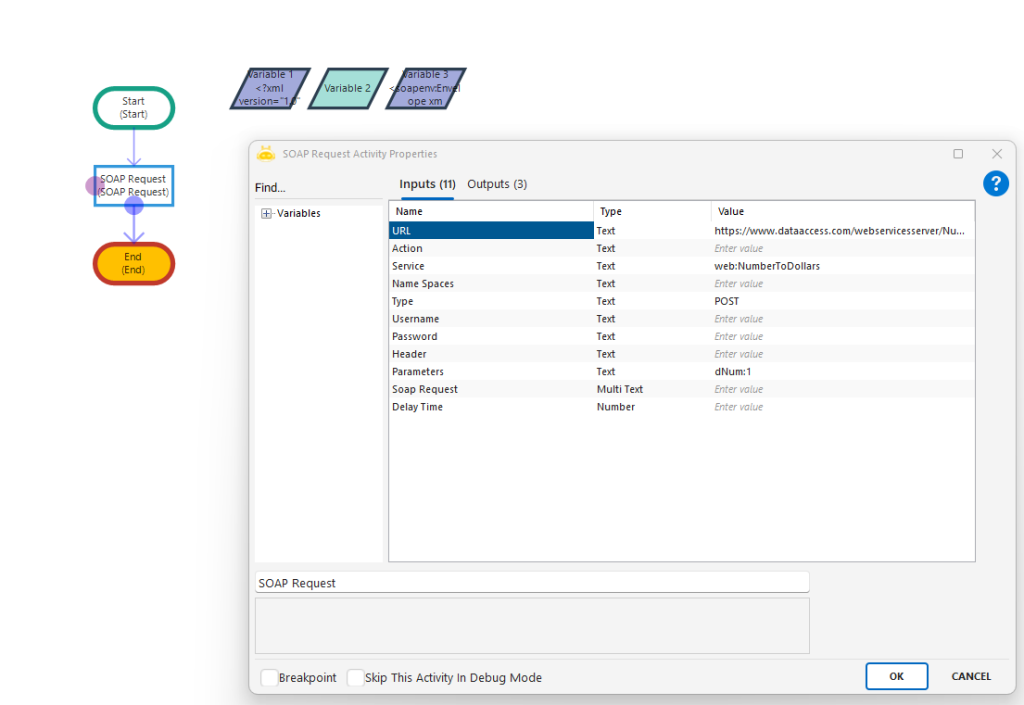Click the purple dot on SOAP Request node
Image resolution: width=1024 pixels, height=705 pixels.
(x=95, y=185)
